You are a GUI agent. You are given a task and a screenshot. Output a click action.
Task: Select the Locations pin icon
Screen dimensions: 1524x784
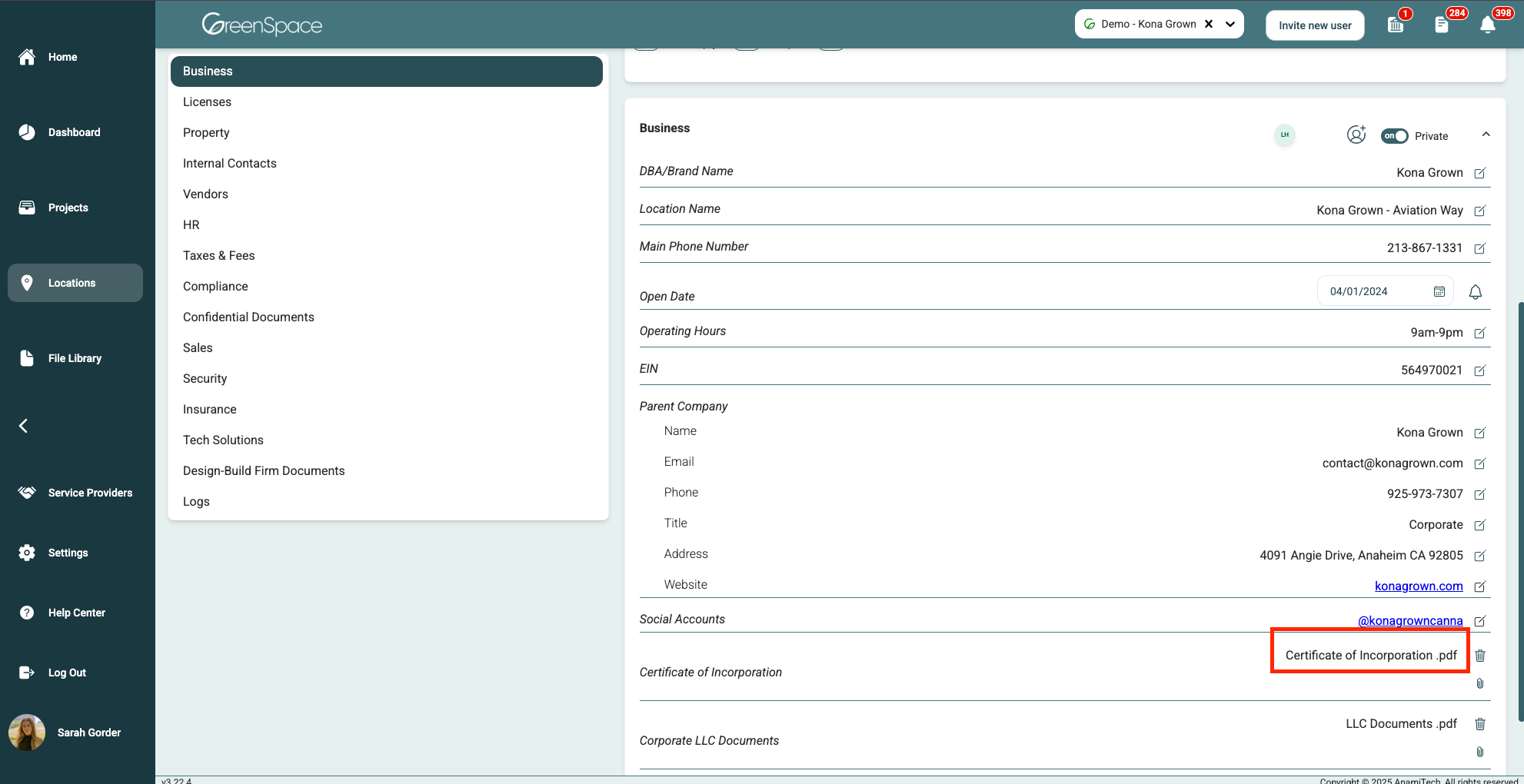click(x=27, y=283)
